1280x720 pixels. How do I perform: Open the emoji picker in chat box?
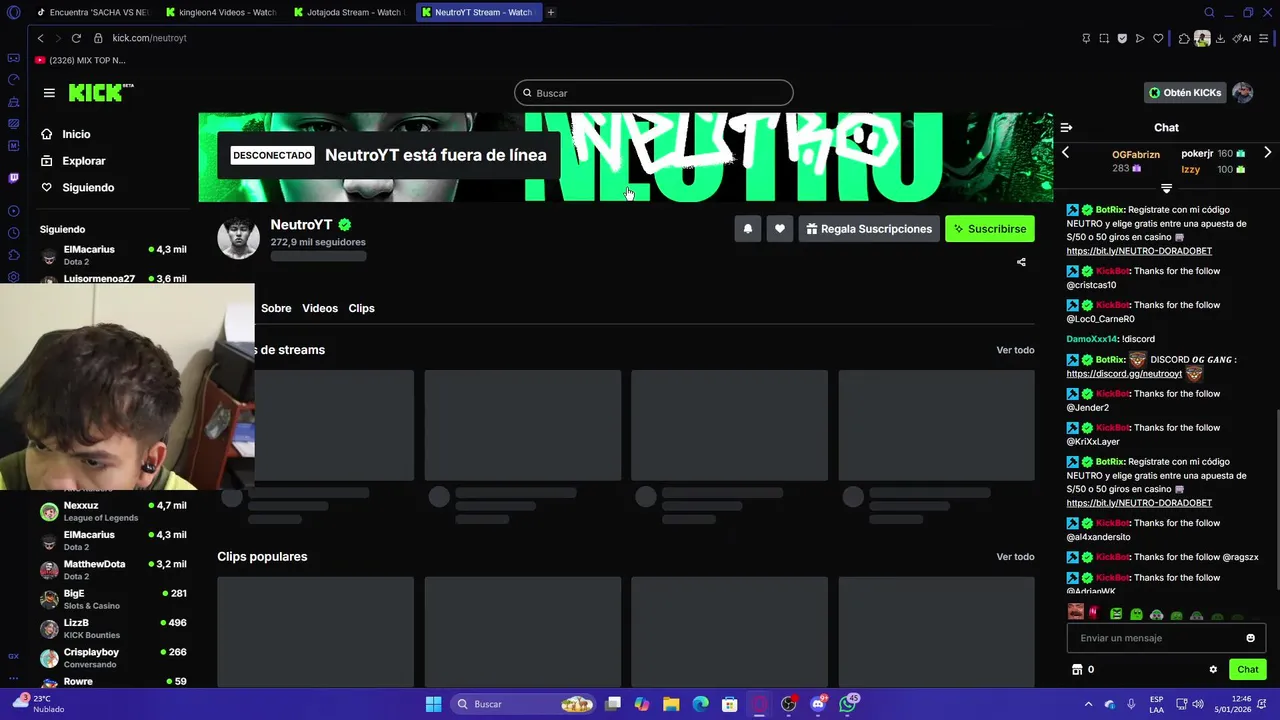1250,638
